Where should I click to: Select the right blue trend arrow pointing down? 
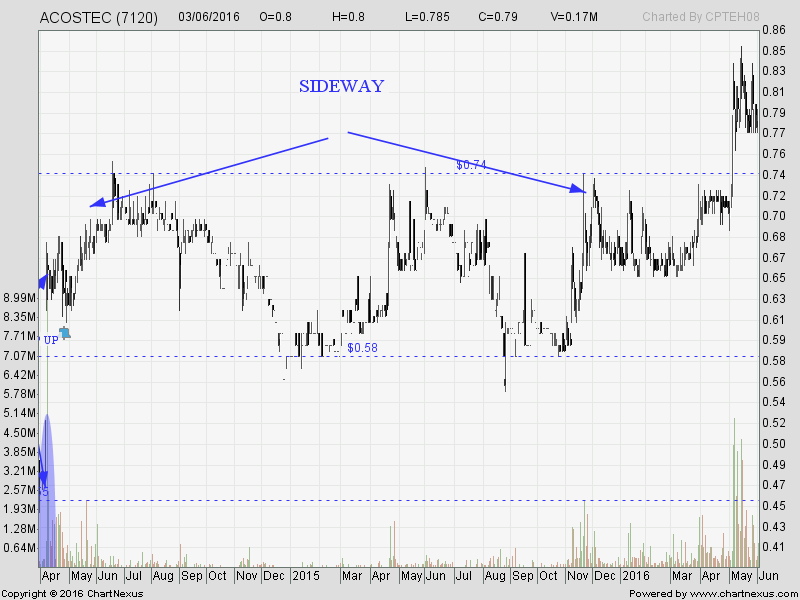tap(575, 190)
